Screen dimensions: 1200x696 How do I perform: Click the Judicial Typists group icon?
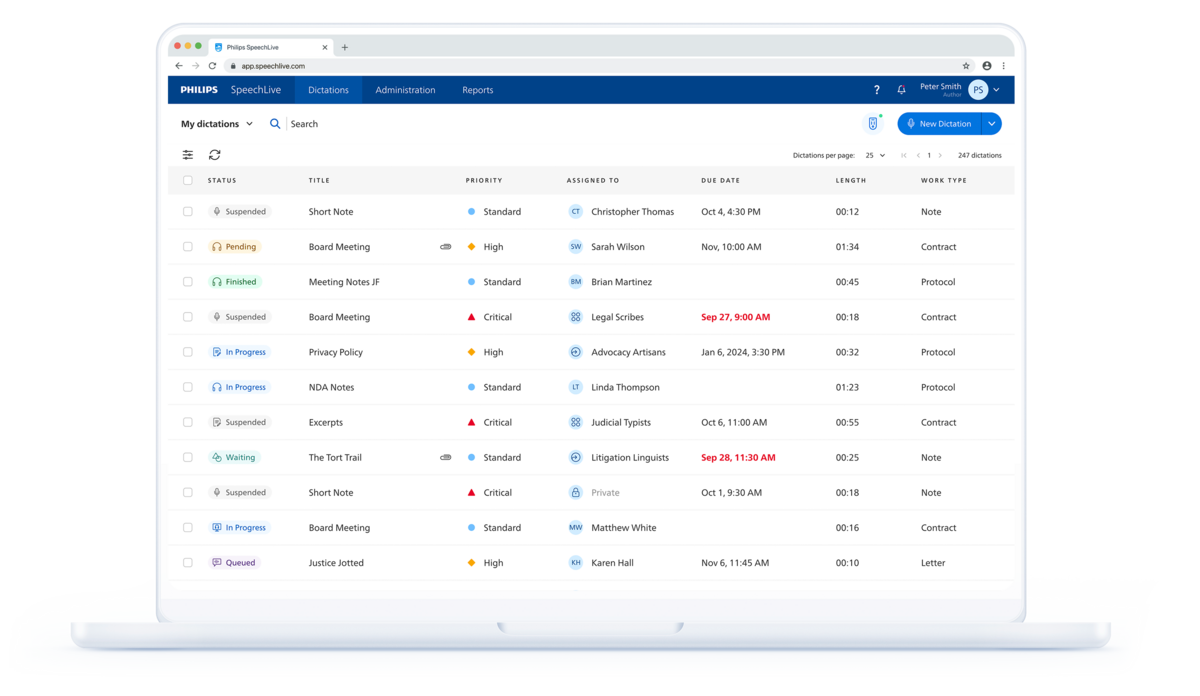click(576, 422)
